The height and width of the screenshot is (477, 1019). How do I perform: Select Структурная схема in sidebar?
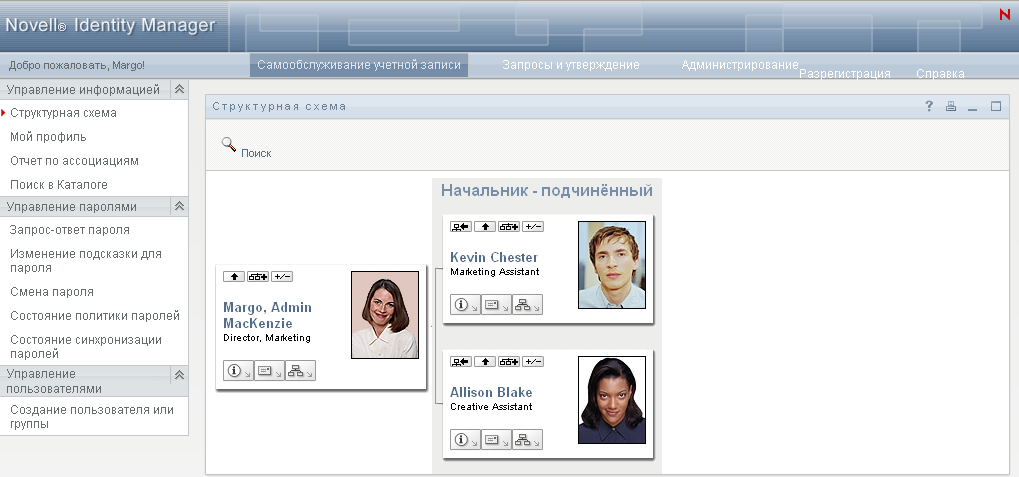(x=64, y=113)
